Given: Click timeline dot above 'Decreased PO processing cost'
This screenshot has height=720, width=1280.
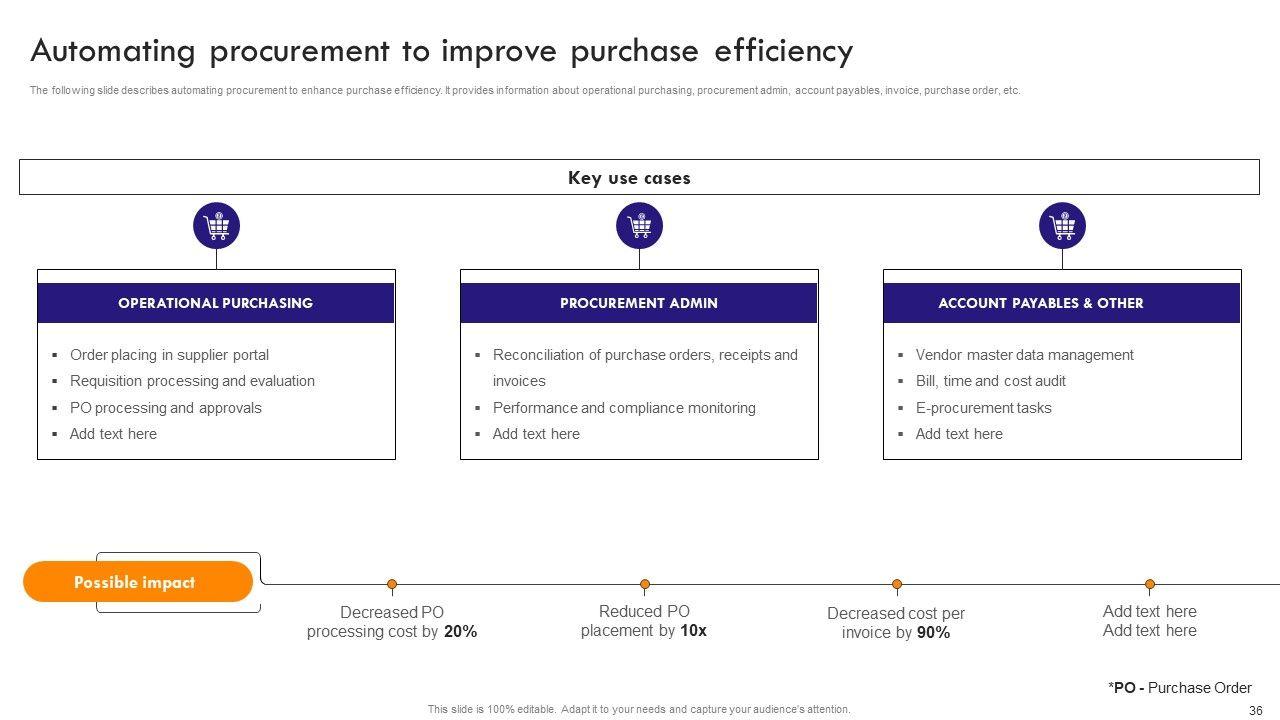Looking at the screenshot, I should click(x=392, y=584).
